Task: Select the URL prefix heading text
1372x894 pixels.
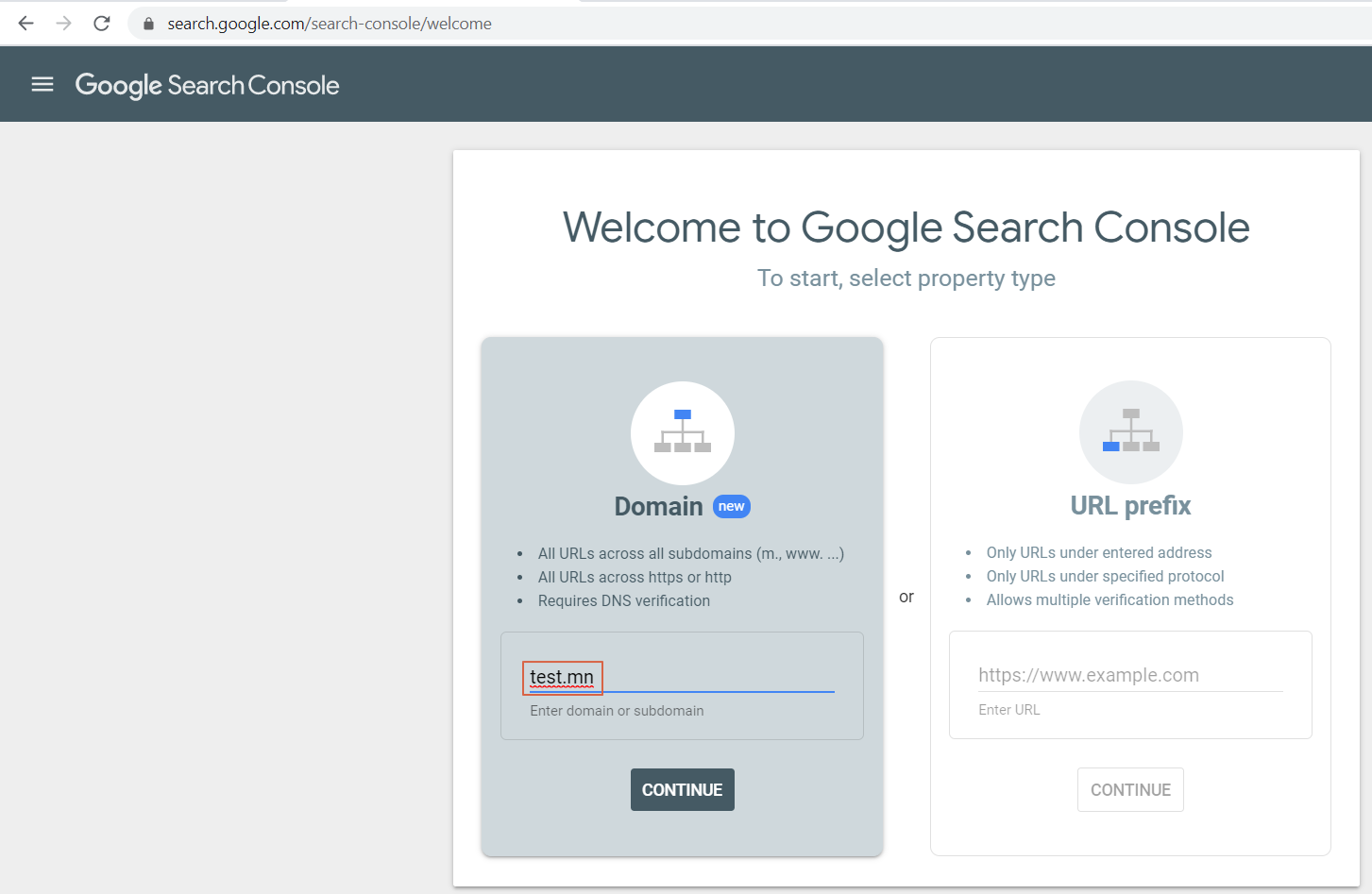Action: [x=1130, y=506]
